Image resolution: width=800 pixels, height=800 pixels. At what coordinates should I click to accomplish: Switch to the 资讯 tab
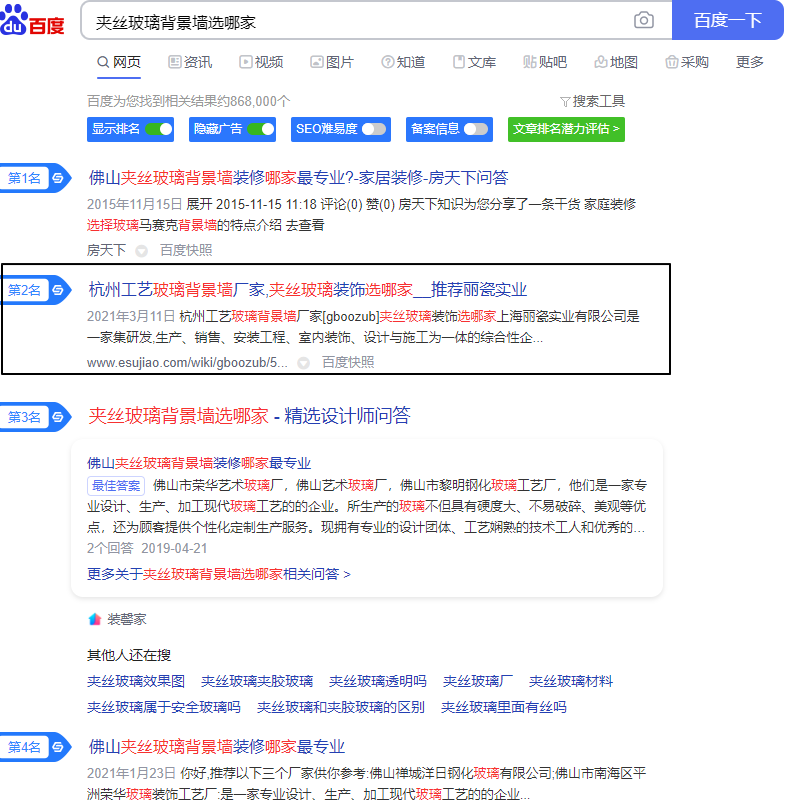pyautogui.click(x=190, y=62)
